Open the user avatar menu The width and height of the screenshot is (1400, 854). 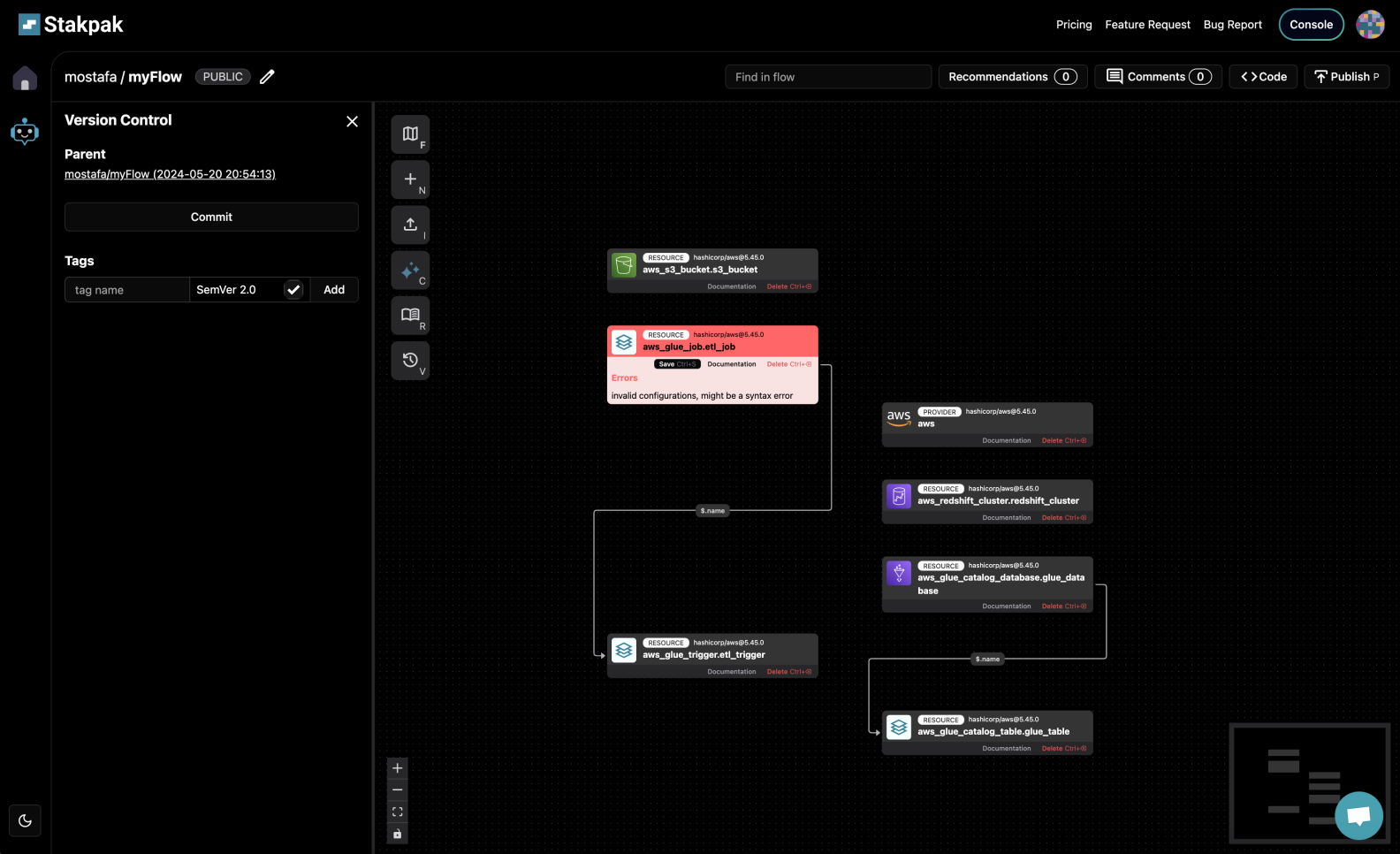point(1370,25)
